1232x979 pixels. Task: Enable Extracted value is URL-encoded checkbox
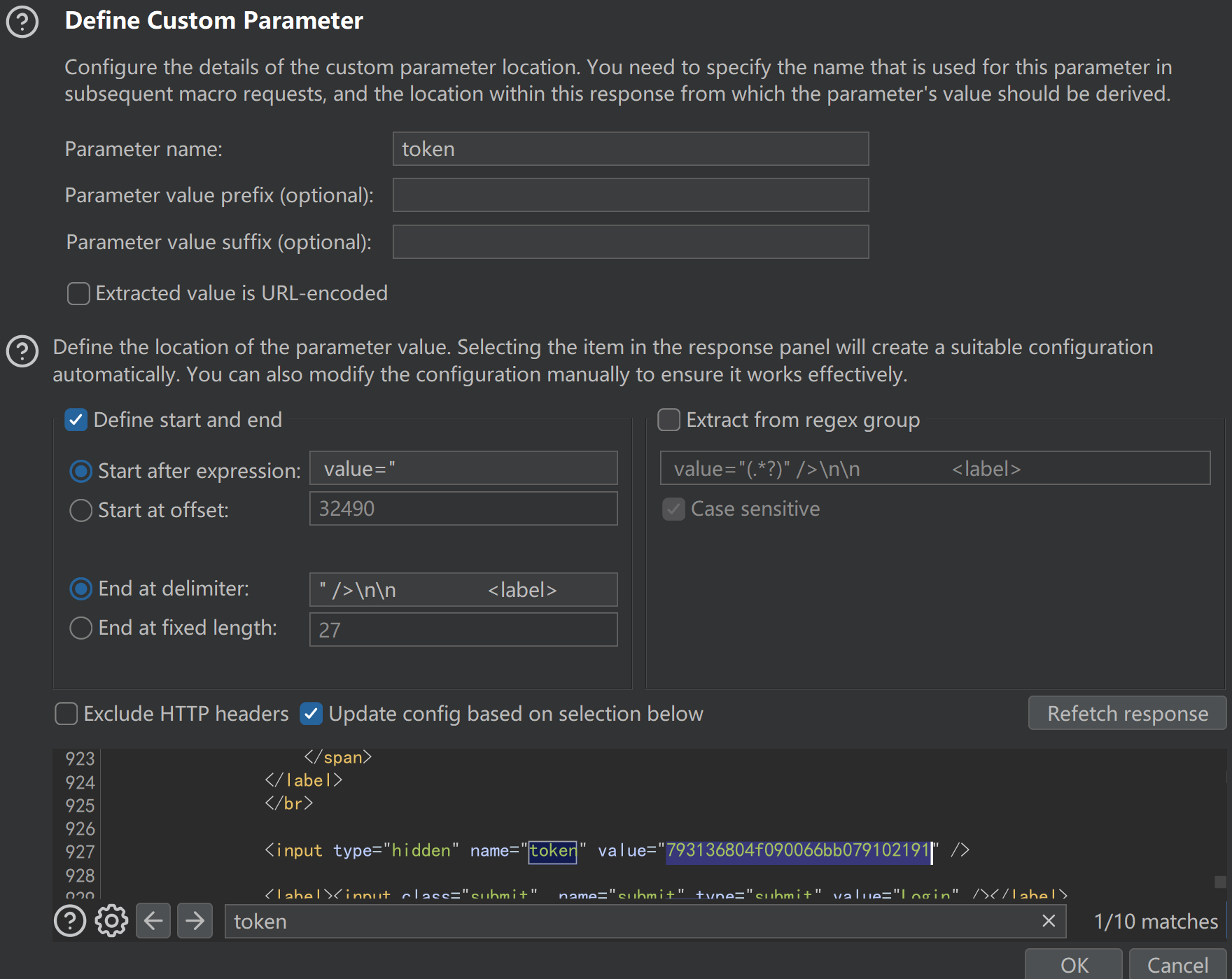(x=78, y=294)
